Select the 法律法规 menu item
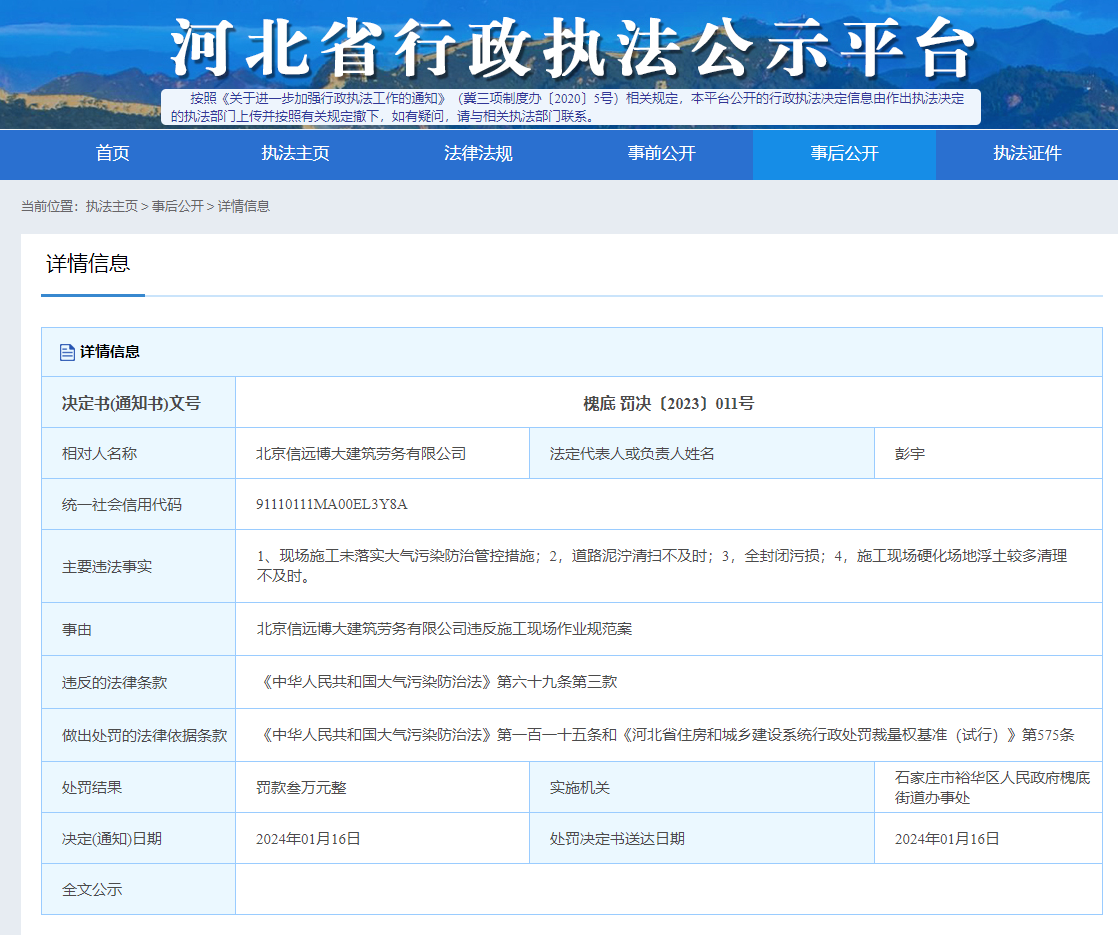 [478, 153]
